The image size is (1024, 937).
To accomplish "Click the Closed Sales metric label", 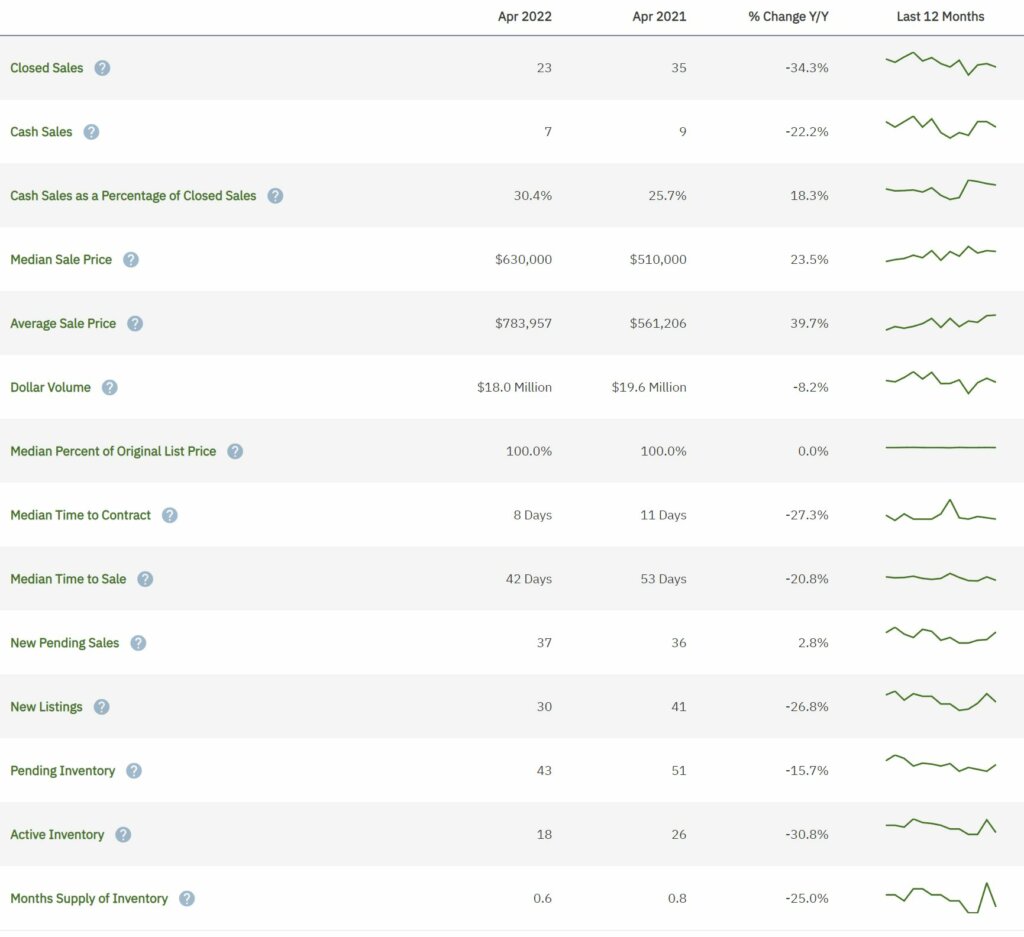I will 47,68.
